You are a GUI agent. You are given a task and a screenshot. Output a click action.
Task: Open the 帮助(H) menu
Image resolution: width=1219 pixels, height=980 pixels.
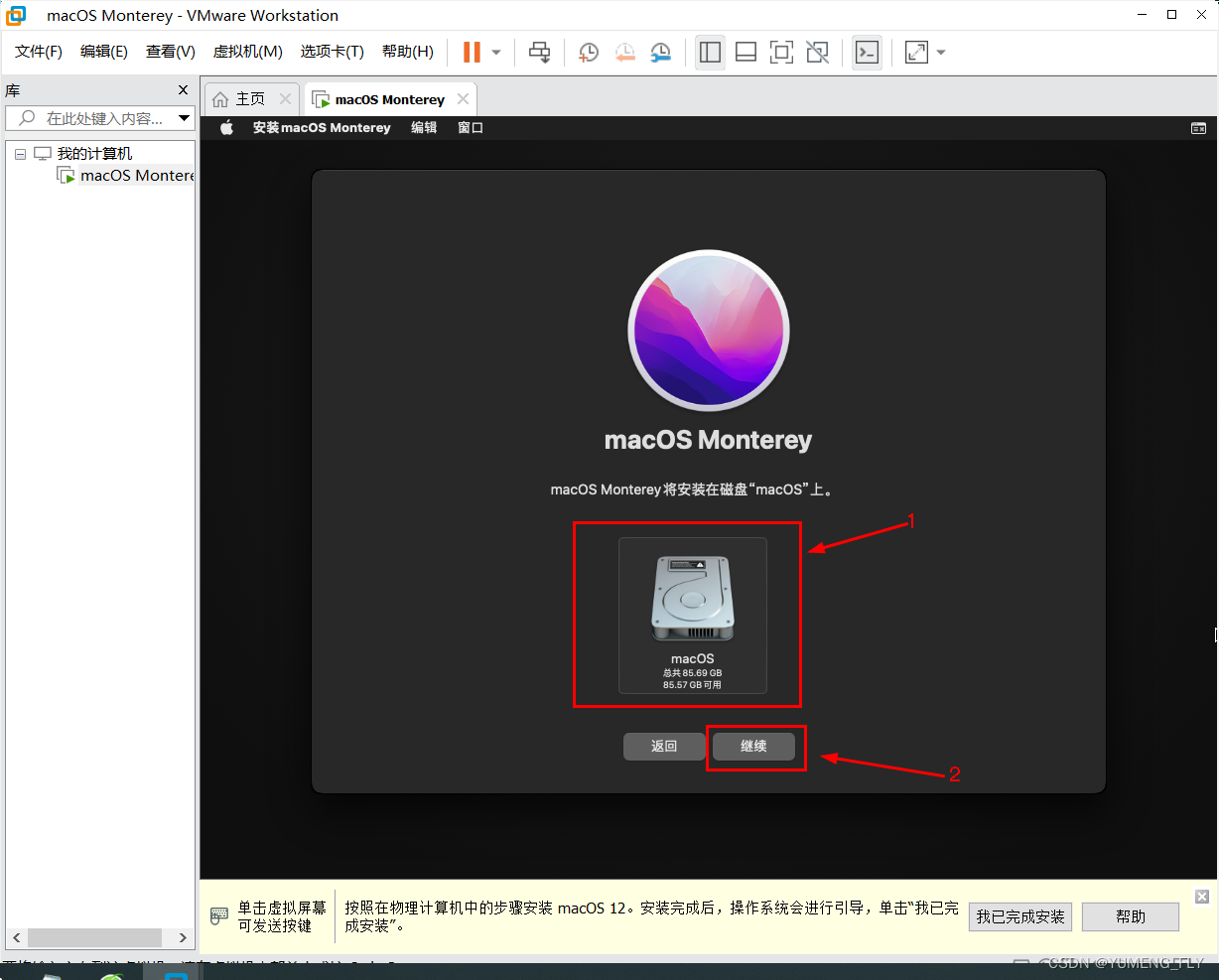click(x=408, y=52)
